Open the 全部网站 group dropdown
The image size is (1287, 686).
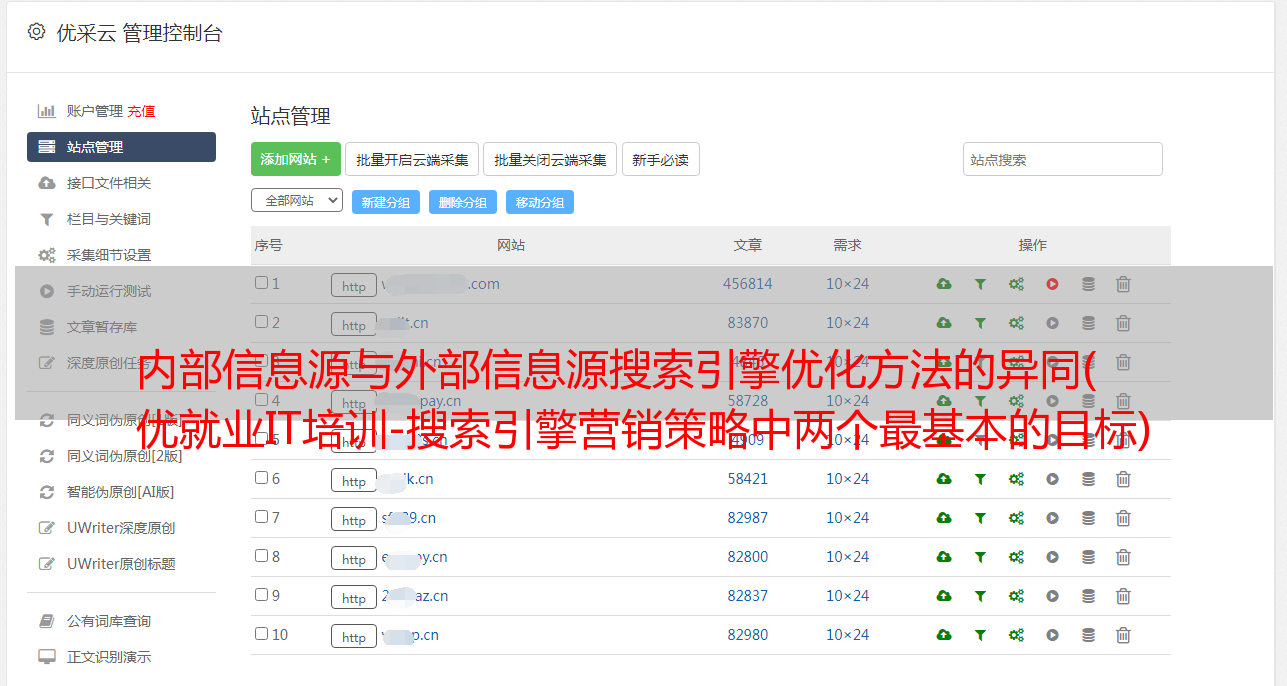click(x=297, y=201)
